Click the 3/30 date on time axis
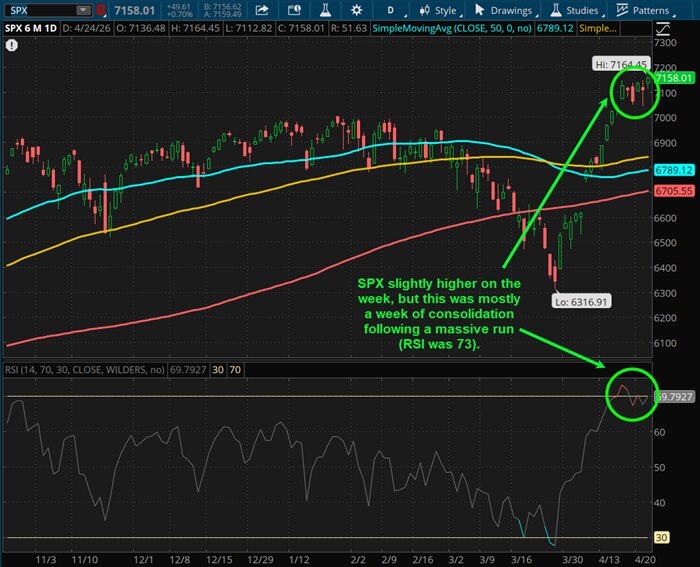This screenshot has height=567, width=700. pos(573,560)
